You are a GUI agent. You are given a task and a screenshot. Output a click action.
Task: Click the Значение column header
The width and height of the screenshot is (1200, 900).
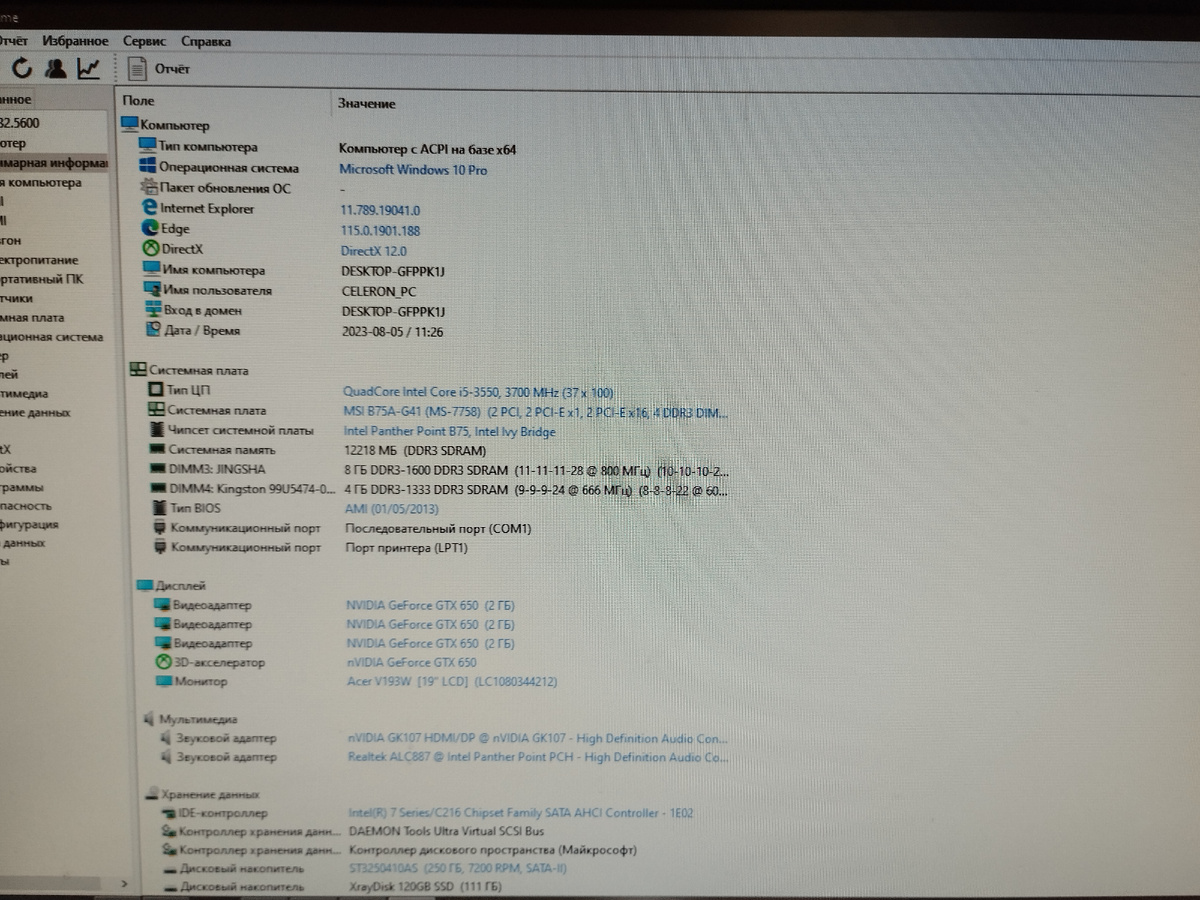pyautogui.click(x=366, y=103)
